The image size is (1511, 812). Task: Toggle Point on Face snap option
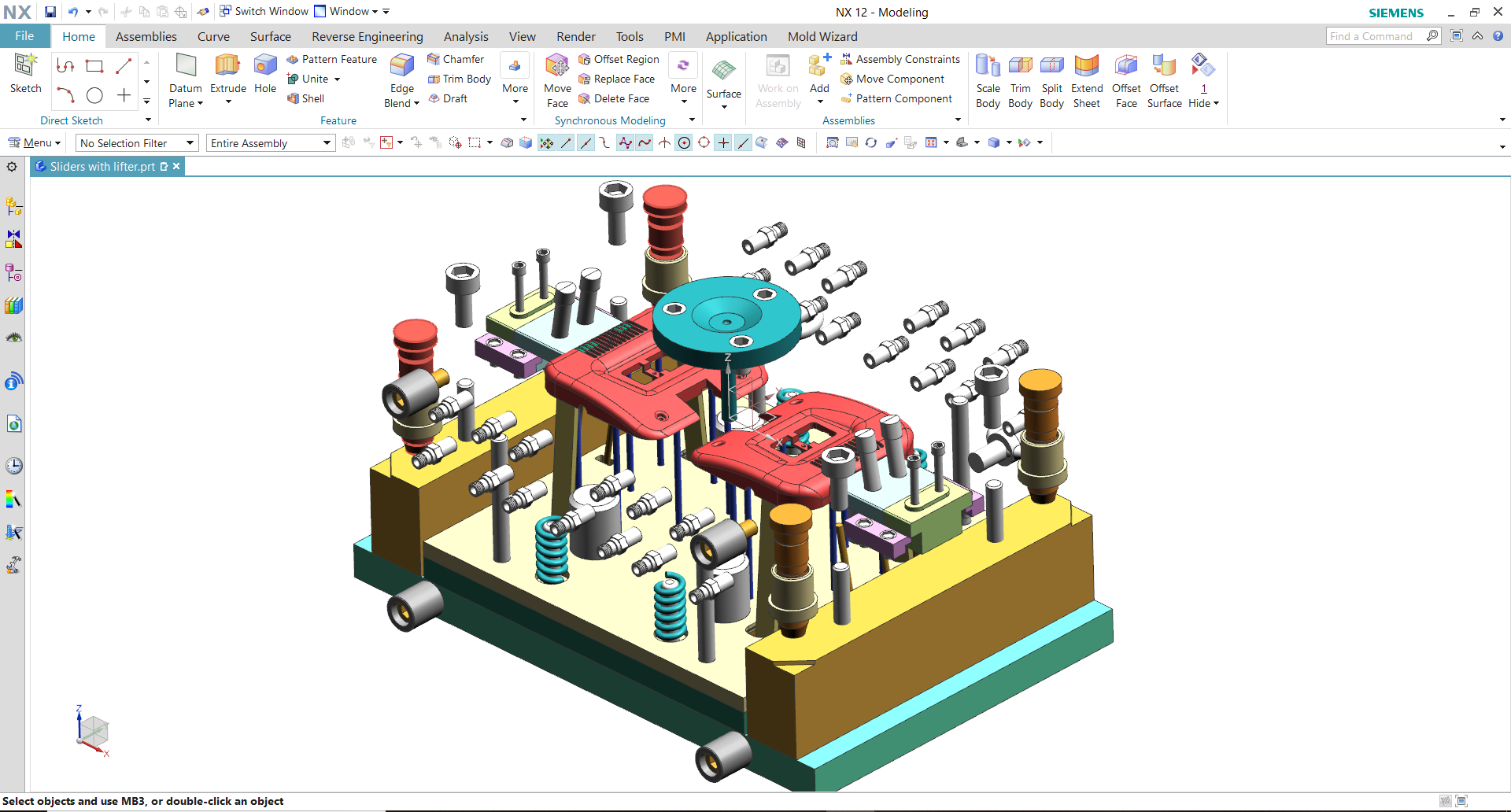click(762, 142)
